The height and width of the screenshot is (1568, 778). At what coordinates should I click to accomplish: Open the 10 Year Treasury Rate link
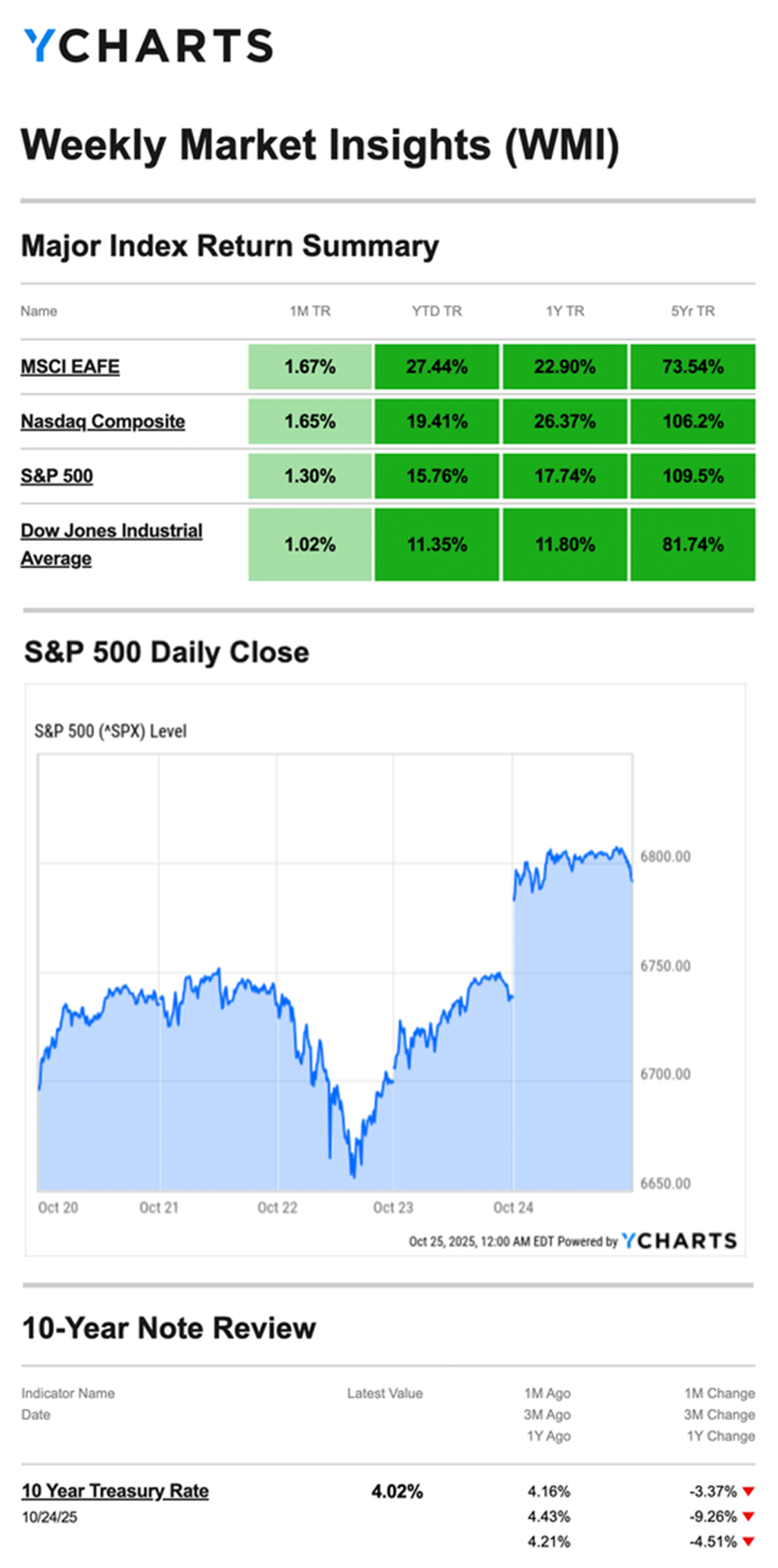pyautogui.click(x=115, y=1490)
